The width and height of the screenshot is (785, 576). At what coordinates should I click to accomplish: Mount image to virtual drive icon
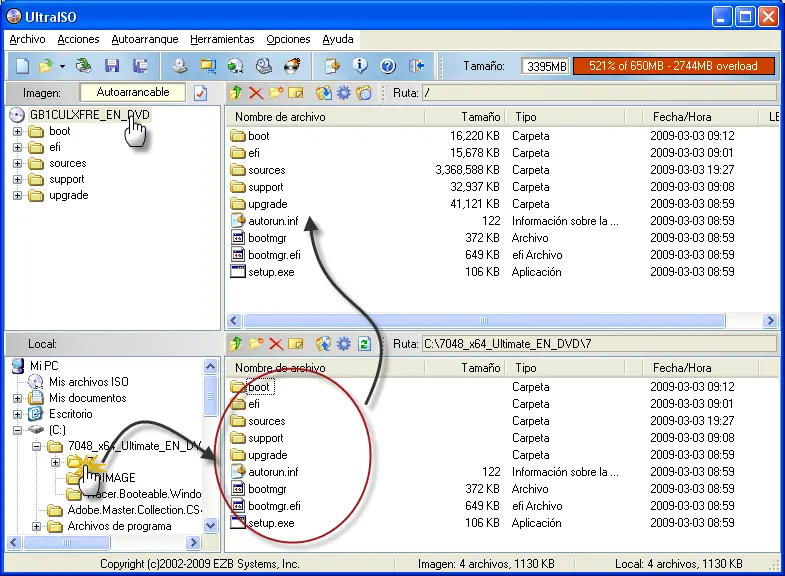[x=264, y=66]
